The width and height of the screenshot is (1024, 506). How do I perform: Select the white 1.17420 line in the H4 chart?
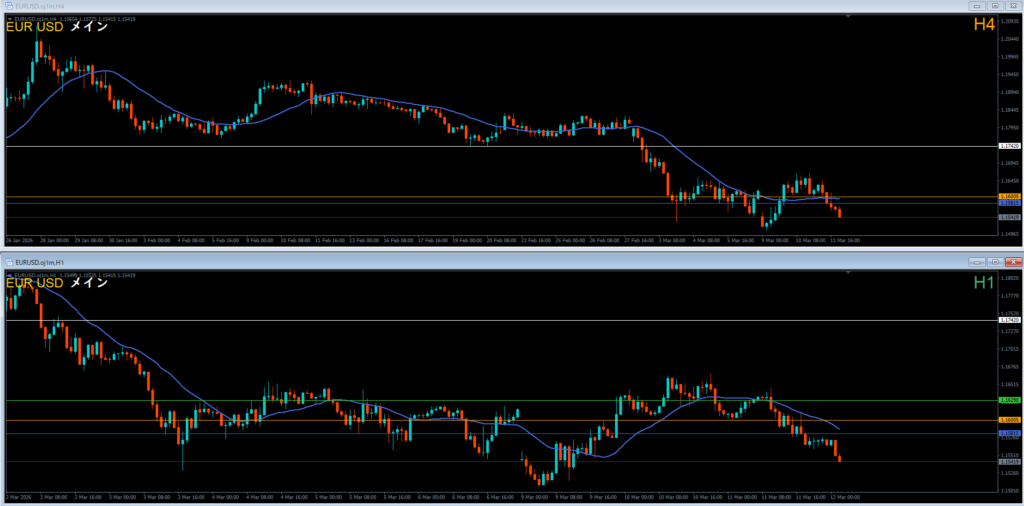click(500, 146)
